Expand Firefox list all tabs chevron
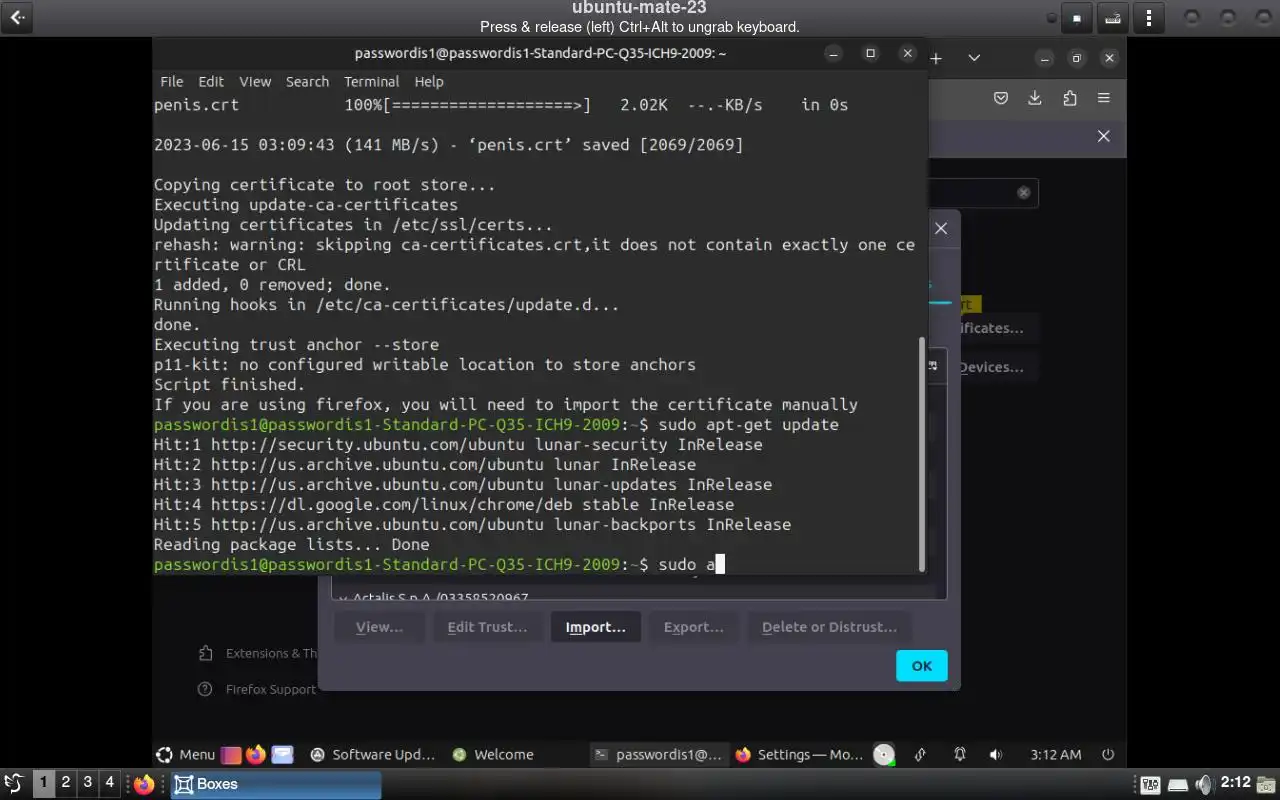 coord(974,58)
